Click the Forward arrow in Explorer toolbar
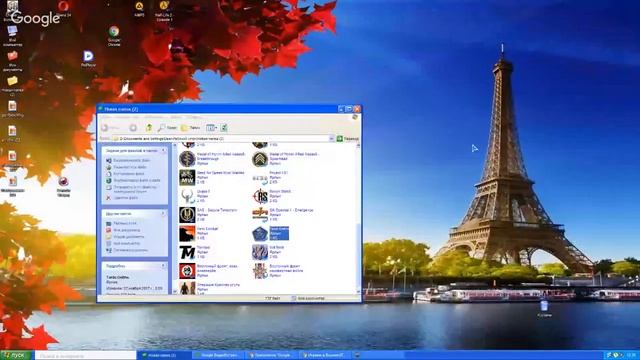The width and height of the screenshot is (640, 360). point(133,128)
